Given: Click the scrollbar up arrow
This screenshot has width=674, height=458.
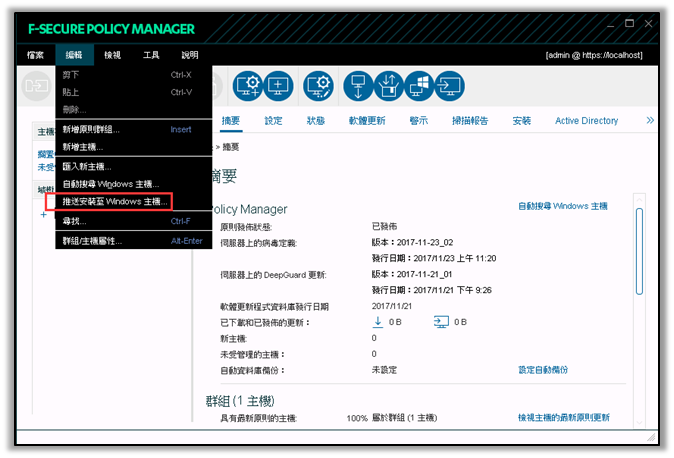Looking at the screenshot, I should 639,200.
